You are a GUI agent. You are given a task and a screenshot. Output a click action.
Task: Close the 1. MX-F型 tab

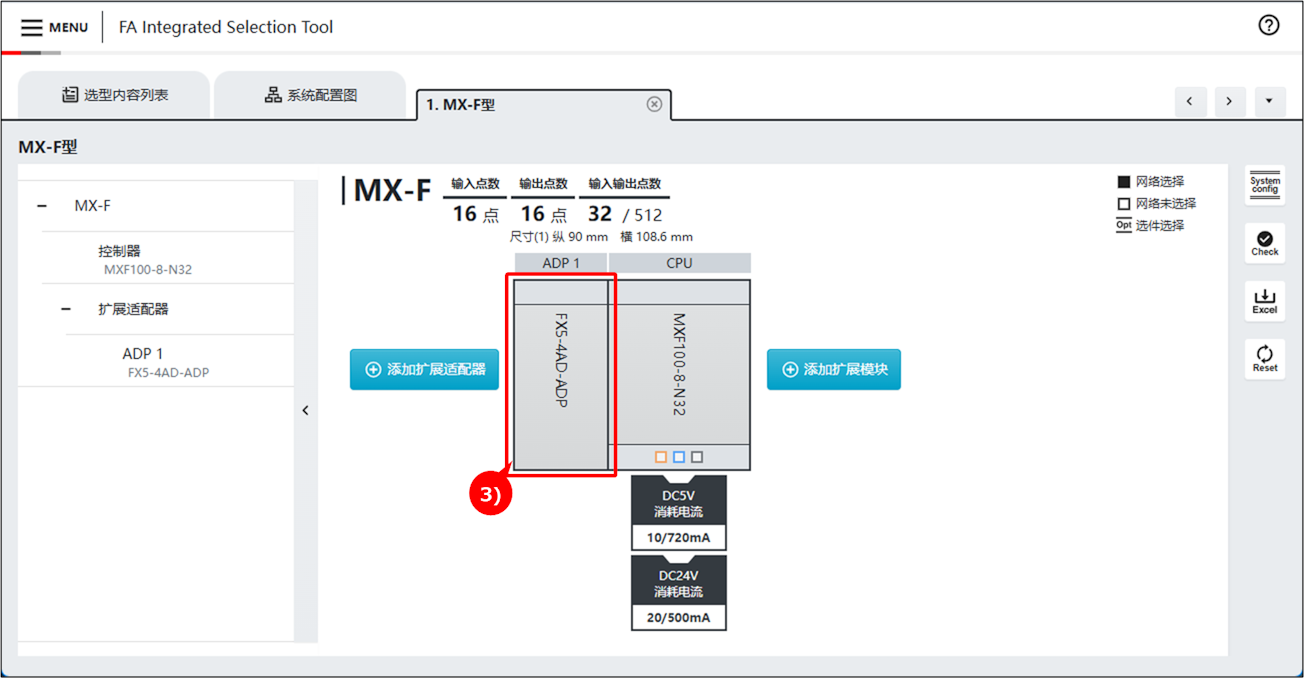pyautogui.click(x=654, y=104)
